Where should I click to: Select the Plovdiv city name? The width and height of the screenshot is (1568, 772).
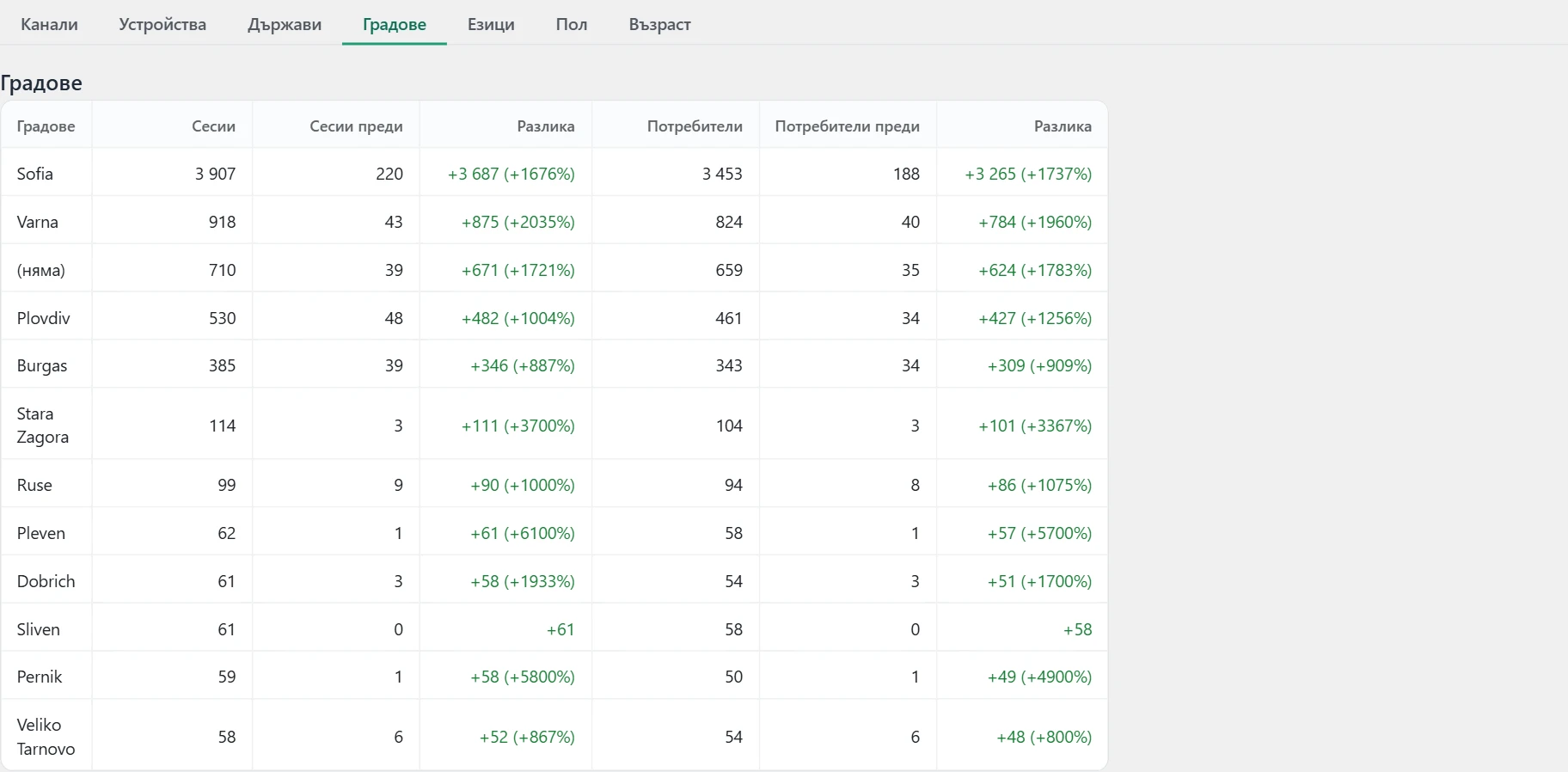[x=44, y=318]
